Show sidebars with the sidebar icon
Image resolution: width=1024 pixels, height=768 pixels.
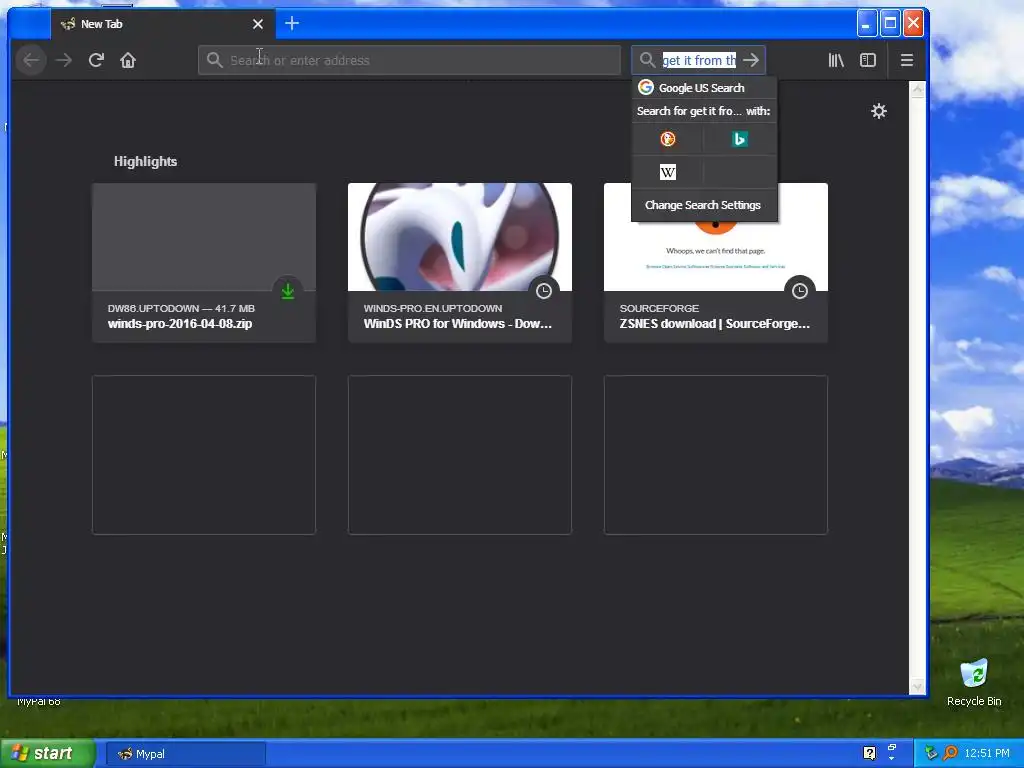[x=868, y=60]
